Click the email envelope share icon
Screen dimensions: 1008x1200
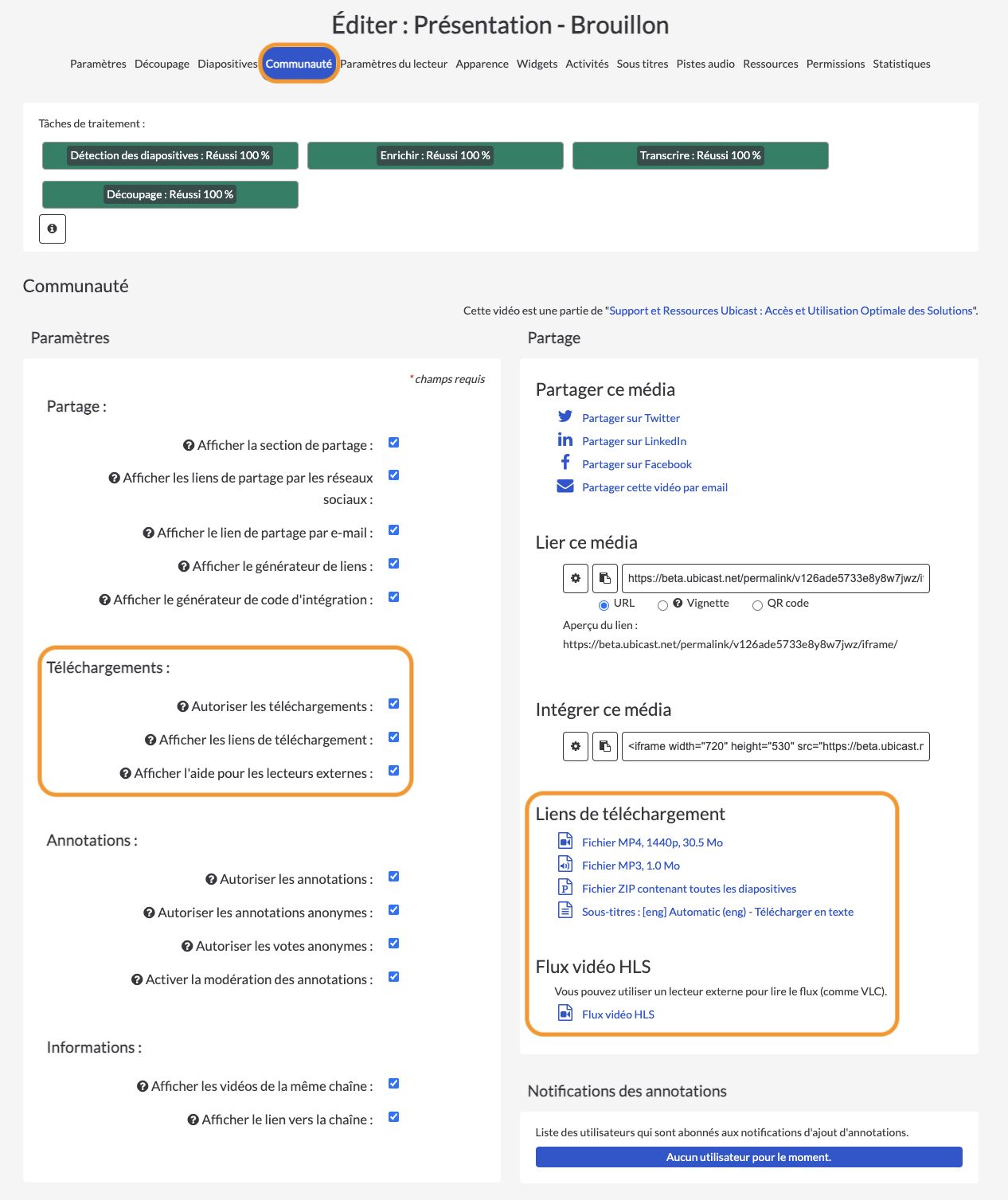click(565, 487)
